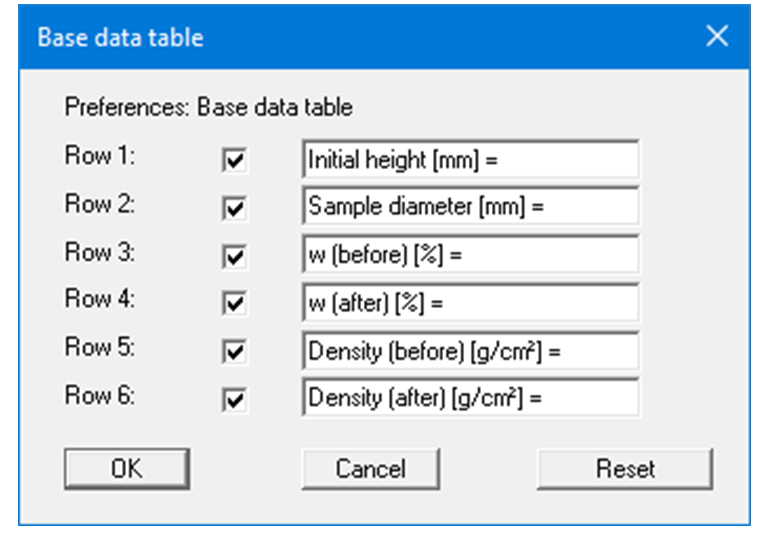This screenshot has height=538, width=778.
Task: Disable the Row 3 checkbox
Action: coord(234,257)
